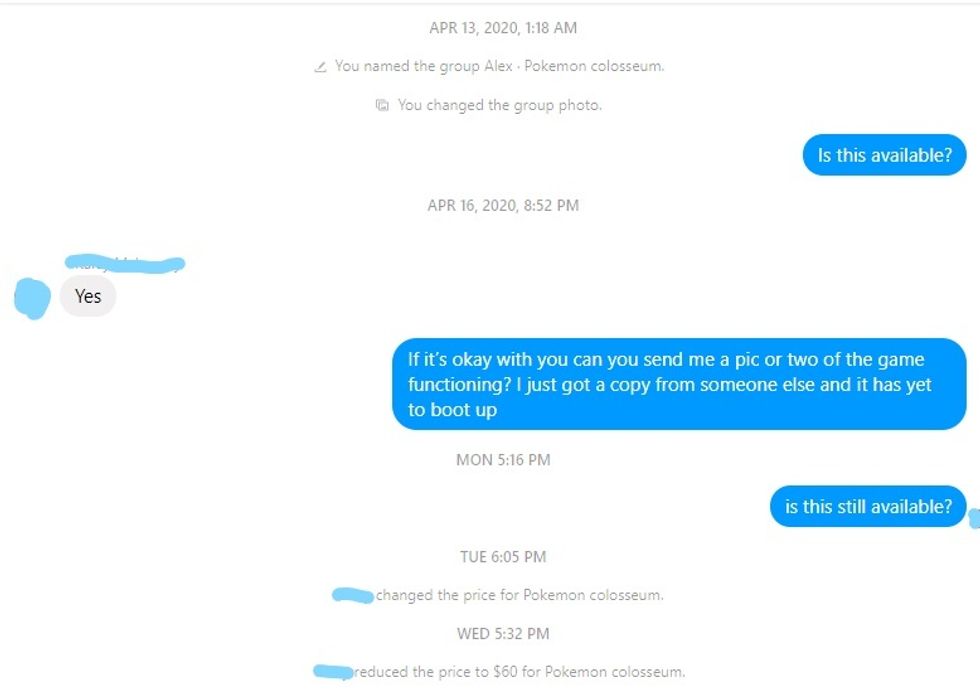The width and height of the screenshot is (980, 700).
Task: Click the redacted sender name above Yes
Action: [x=125, y=264]
